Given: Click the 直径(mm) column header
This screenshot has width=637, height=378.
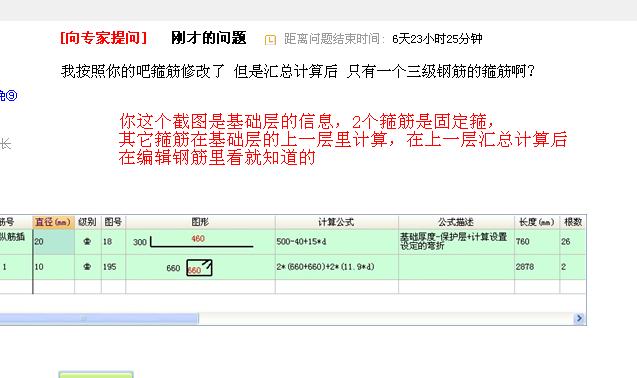Looking at the screenshot, I should coord(53,222).
